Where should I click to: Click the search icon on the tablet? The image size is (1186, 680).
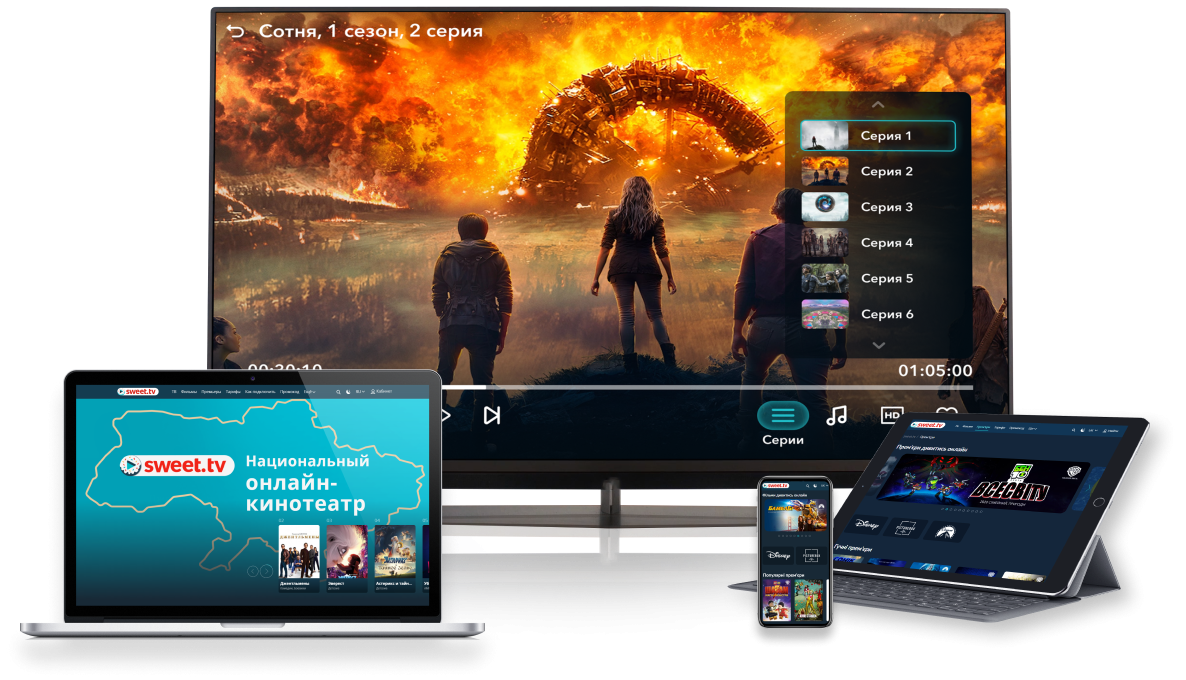[1073, 430]
